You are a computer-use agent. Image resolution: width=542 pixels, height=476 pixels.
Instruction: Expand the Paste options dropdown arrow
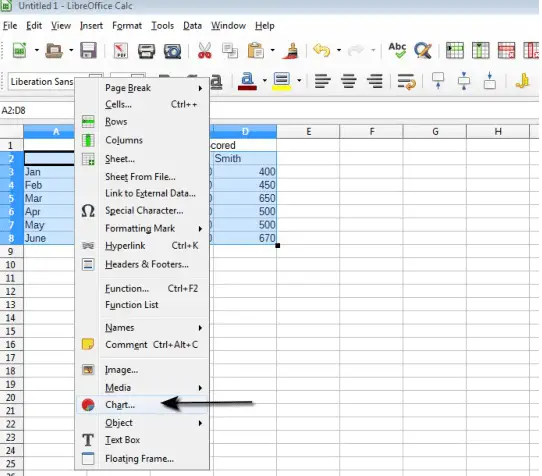(273, 50)
